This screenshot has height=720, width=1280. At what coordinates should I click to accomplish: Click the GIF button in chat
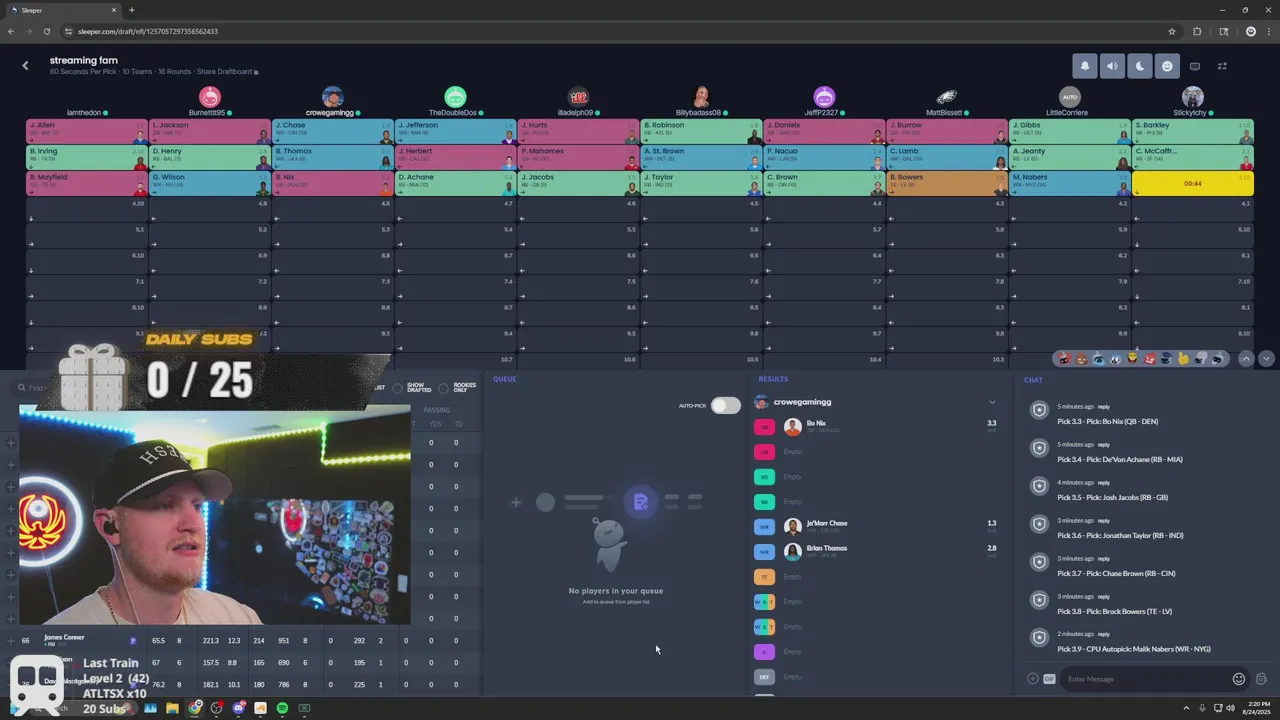click(1049, 679)
